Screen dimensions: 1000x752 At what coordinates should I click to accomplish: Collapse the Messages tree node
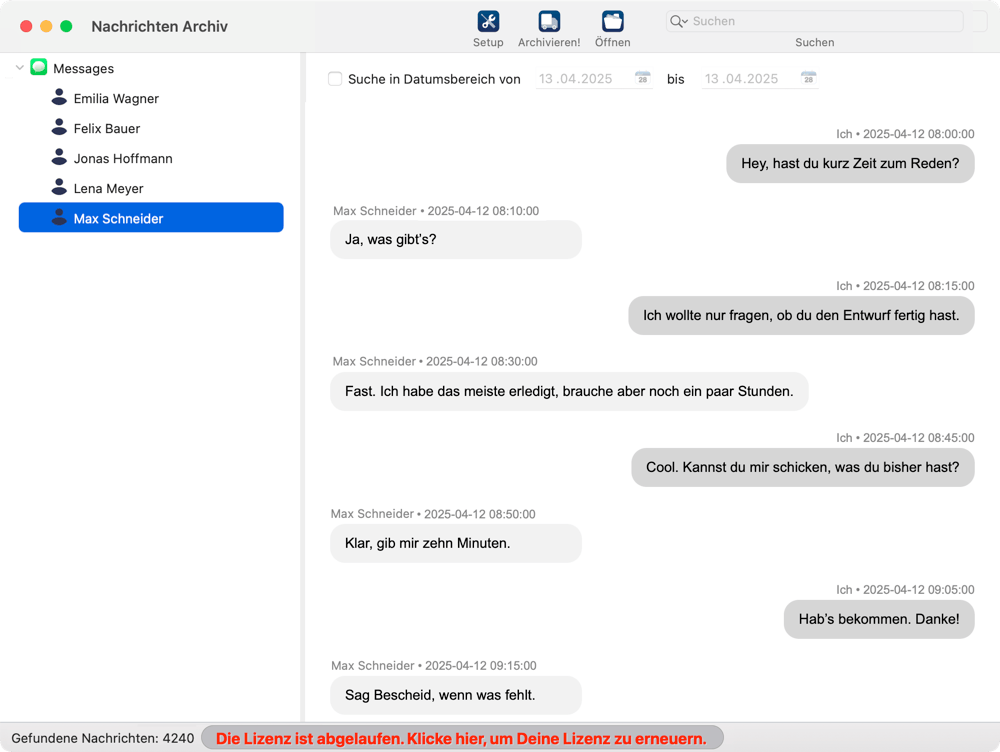20,68
